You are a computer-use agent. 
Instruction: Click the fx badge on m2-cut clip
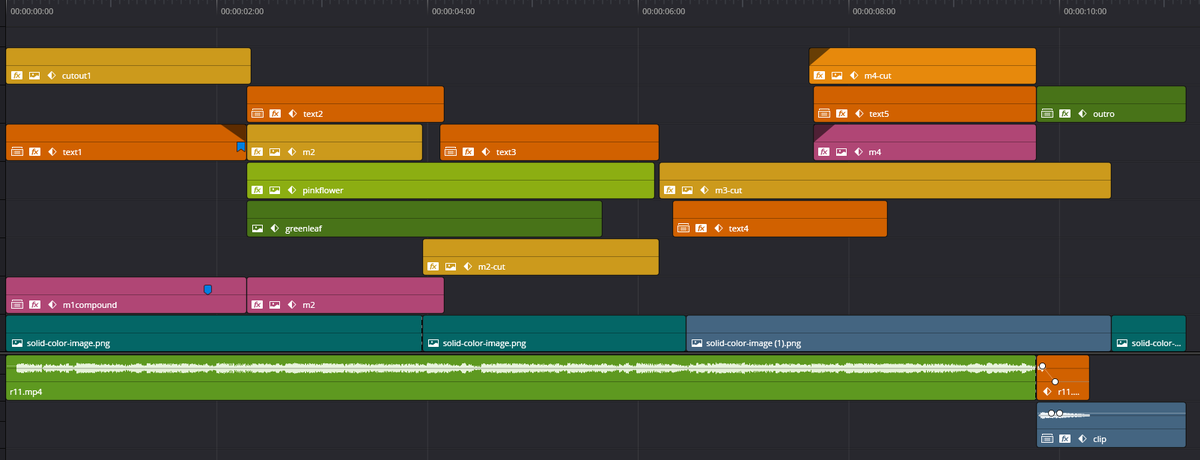(433, 267)
